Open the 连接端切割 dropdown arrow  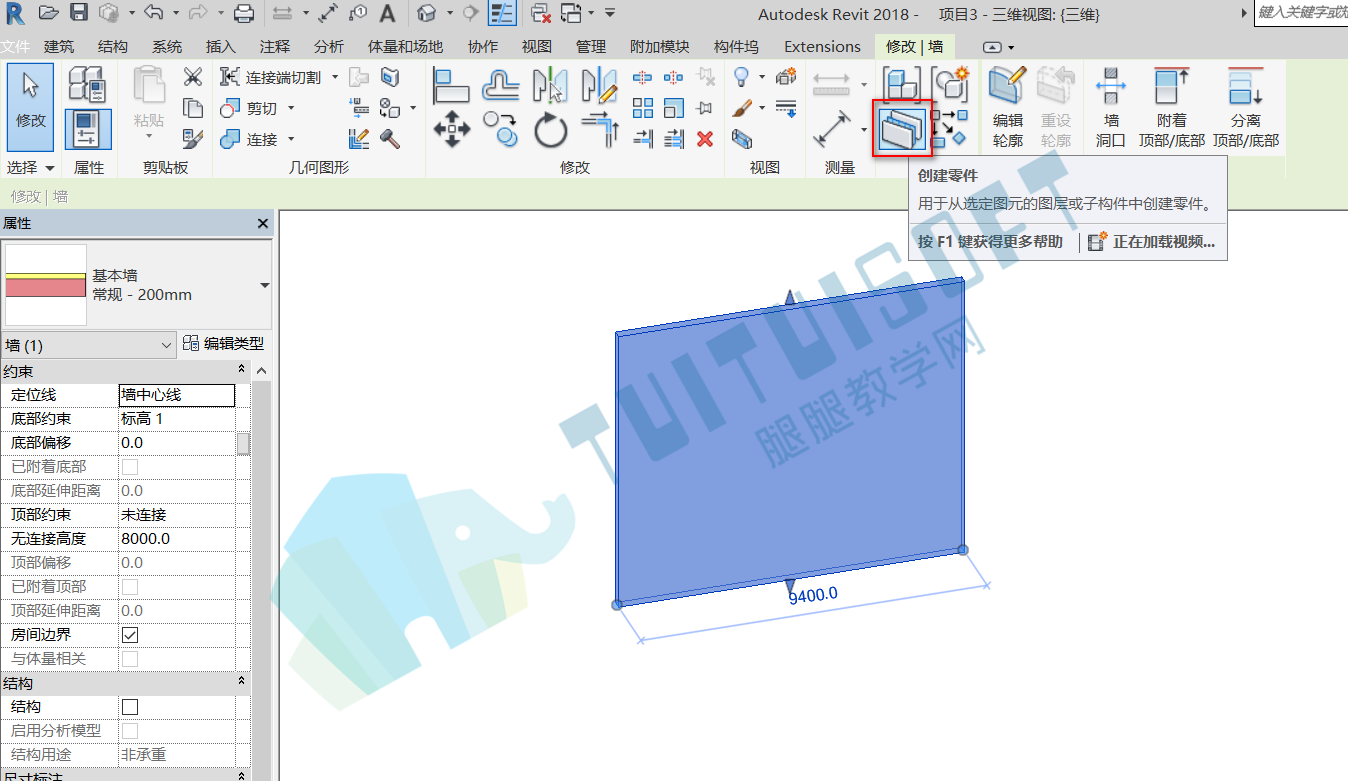click(x=335, y=77)
